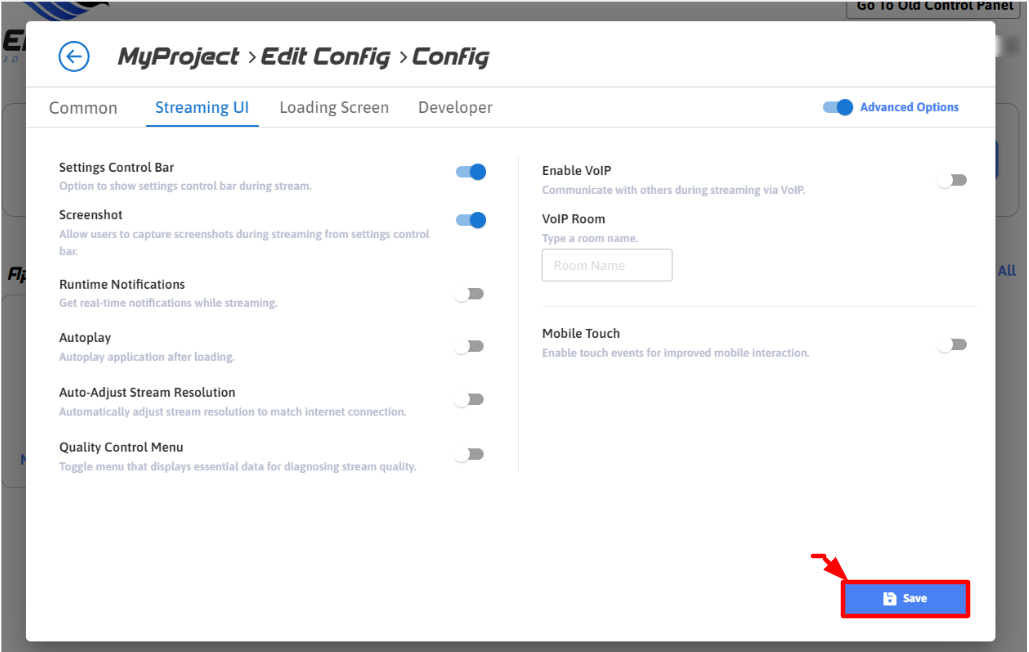The height and width of the screenshot is (652, 1029).
Task: Disable the Settings Control Bar toggle
Action: click(x=470, y=172)
